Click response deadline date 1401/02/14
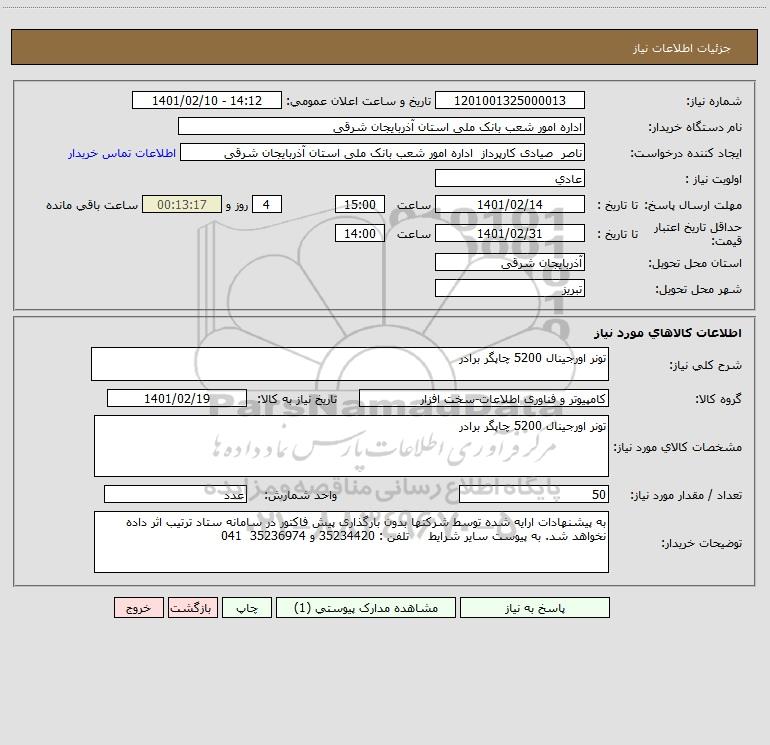Screen dimensions: 770x745 pyautogui.click(x=510, y=204)
